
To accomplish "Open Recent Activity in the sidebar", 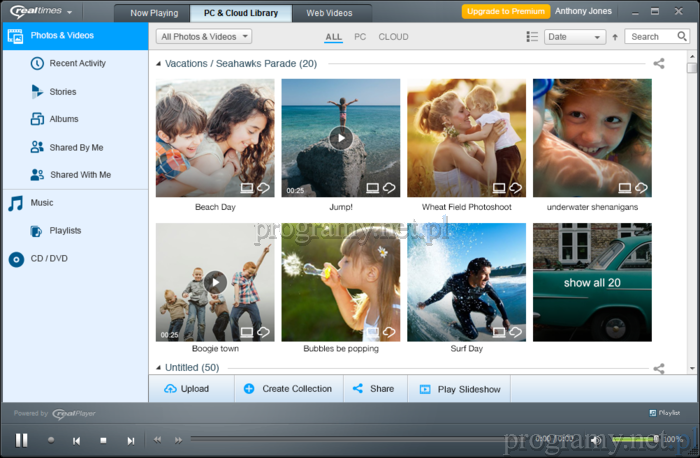I will (77, 63).
